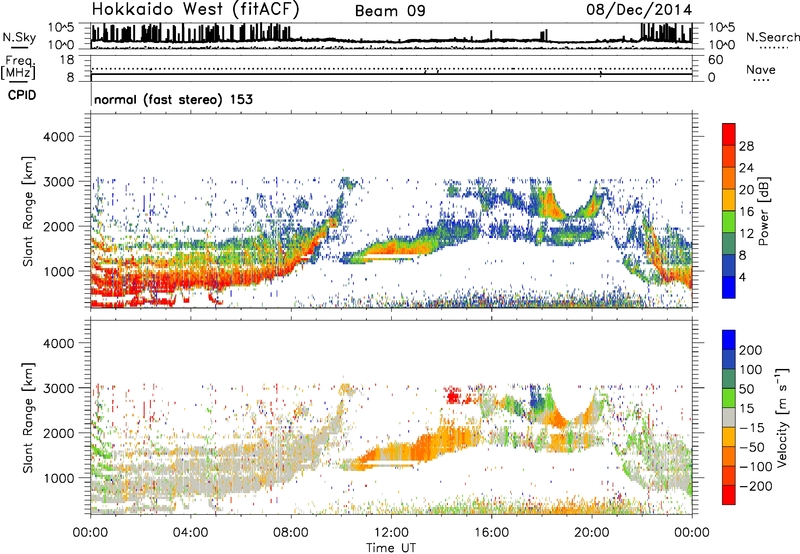800x554 pixels.
Task: Click the 'N.Search' legend label
Action: tap(772, 37)
